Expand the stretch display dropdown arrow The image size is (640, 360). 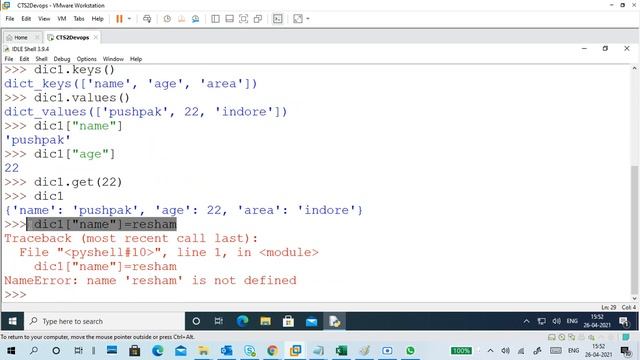[308, 19]
